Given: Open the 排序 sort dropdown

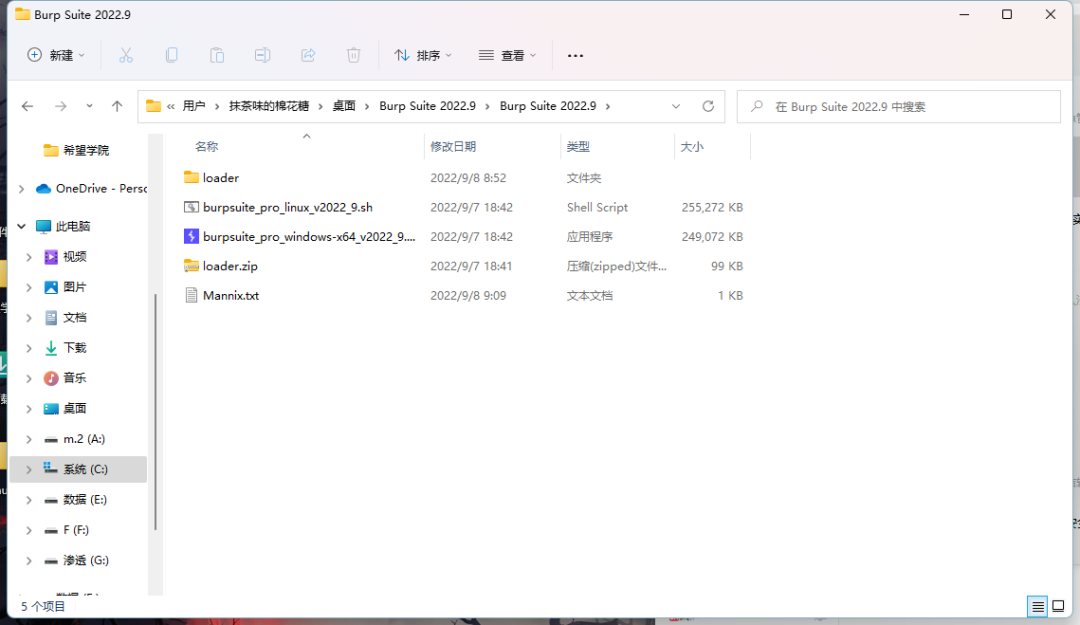Looking at the screenshot, I should (x=423, y=55).
